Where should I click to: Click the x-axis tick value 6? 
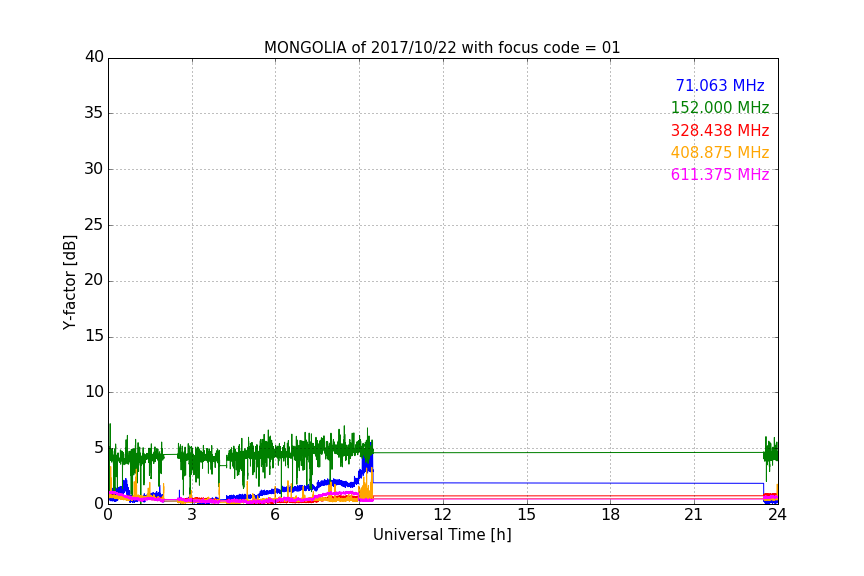pyautogui.click(x=276, y=515)
